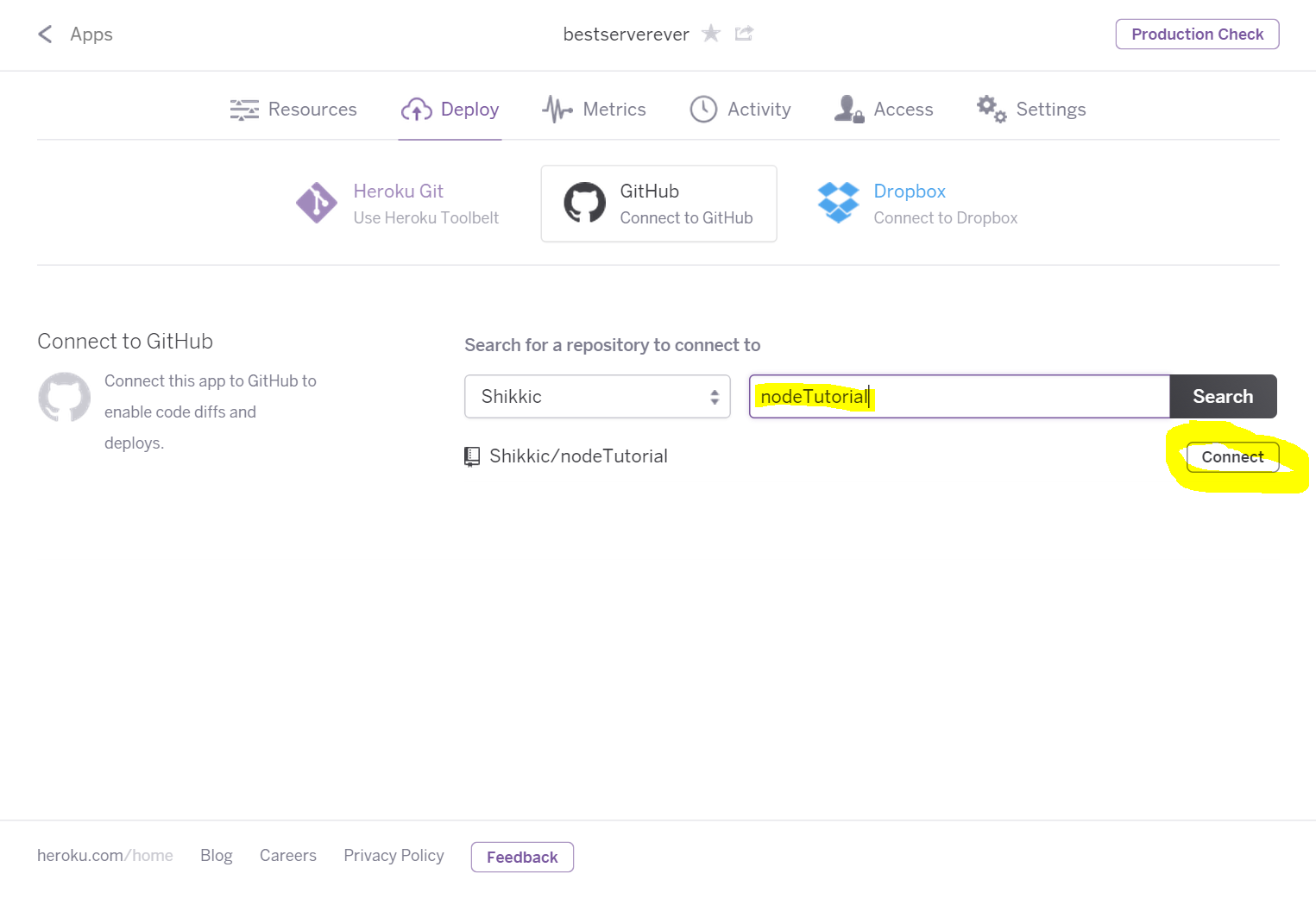The width and height of the screenshot is (1316, 905).
Task: Click 'Search for a repository to connect to' label
Action: click(612, 345)
